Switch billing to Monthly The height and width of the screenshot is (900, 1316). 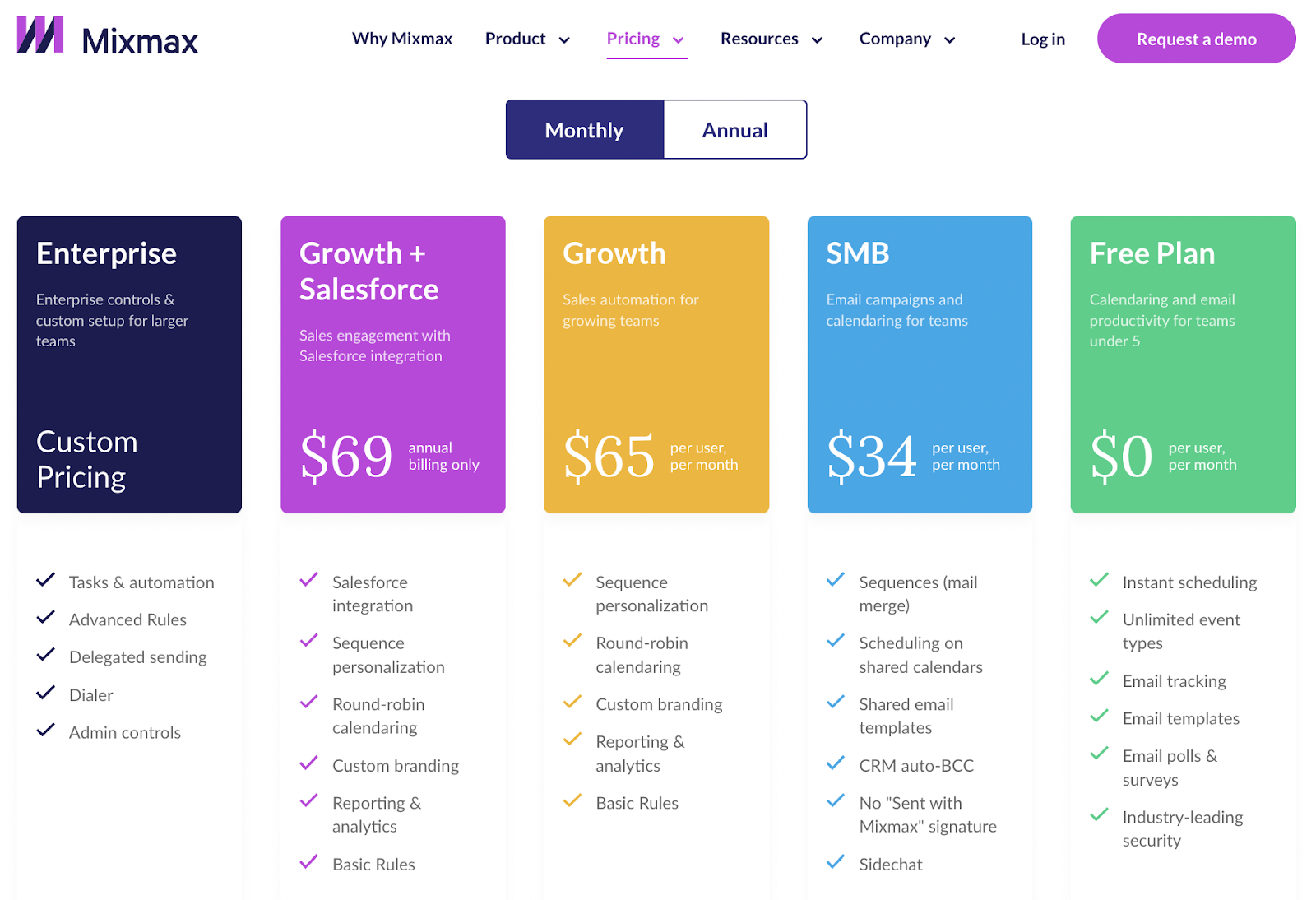585,130
